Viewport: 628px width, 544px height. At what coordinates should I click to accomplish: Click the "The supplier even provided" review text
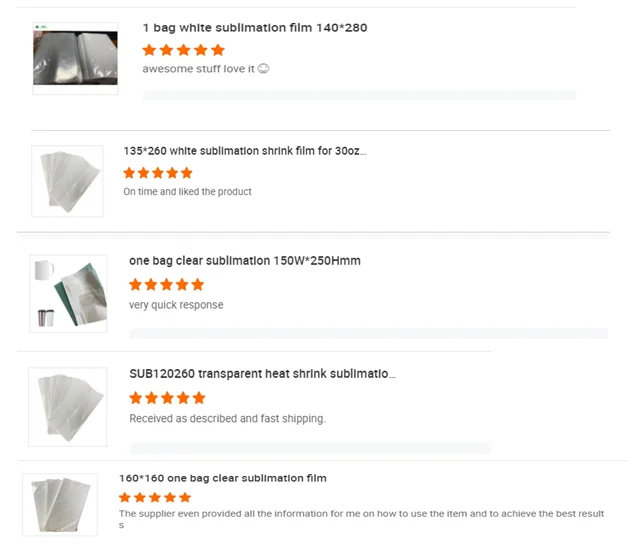[360, 514]
